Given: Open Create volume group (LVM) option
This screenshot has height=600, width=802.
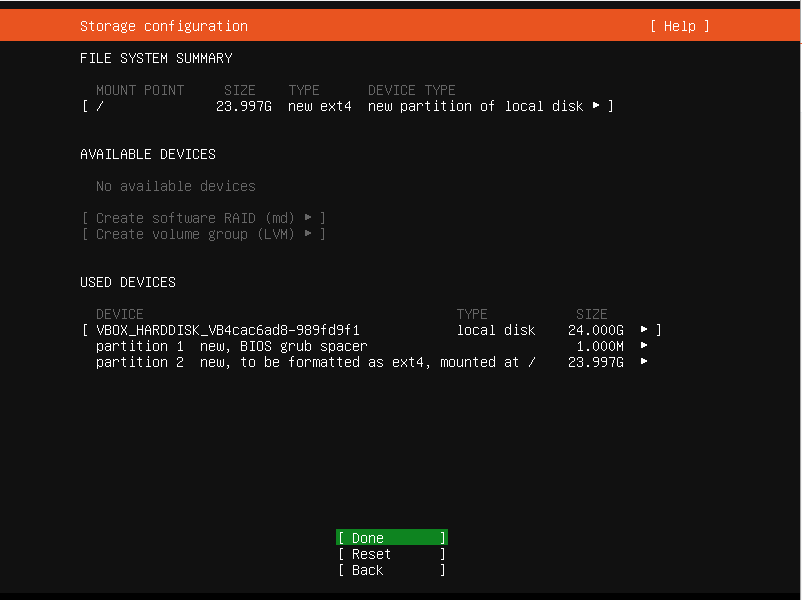Looking at the screenshot, I should pyautogui.click(x=204, y=234).
